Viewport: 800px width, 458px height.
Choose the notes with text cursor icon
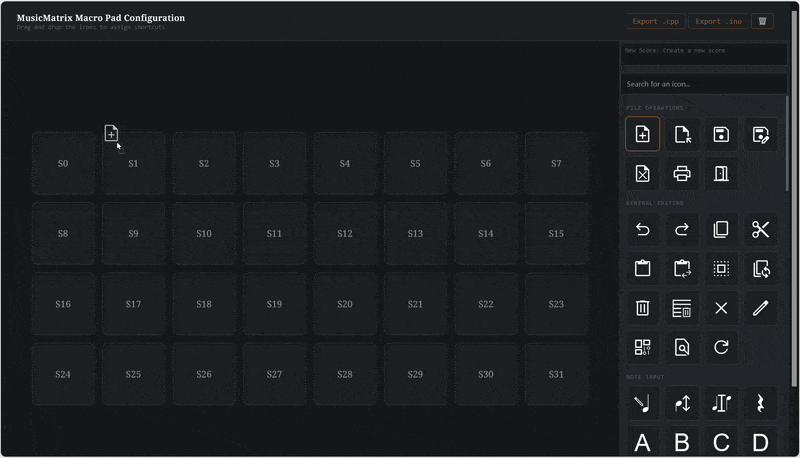click(721, 403)
